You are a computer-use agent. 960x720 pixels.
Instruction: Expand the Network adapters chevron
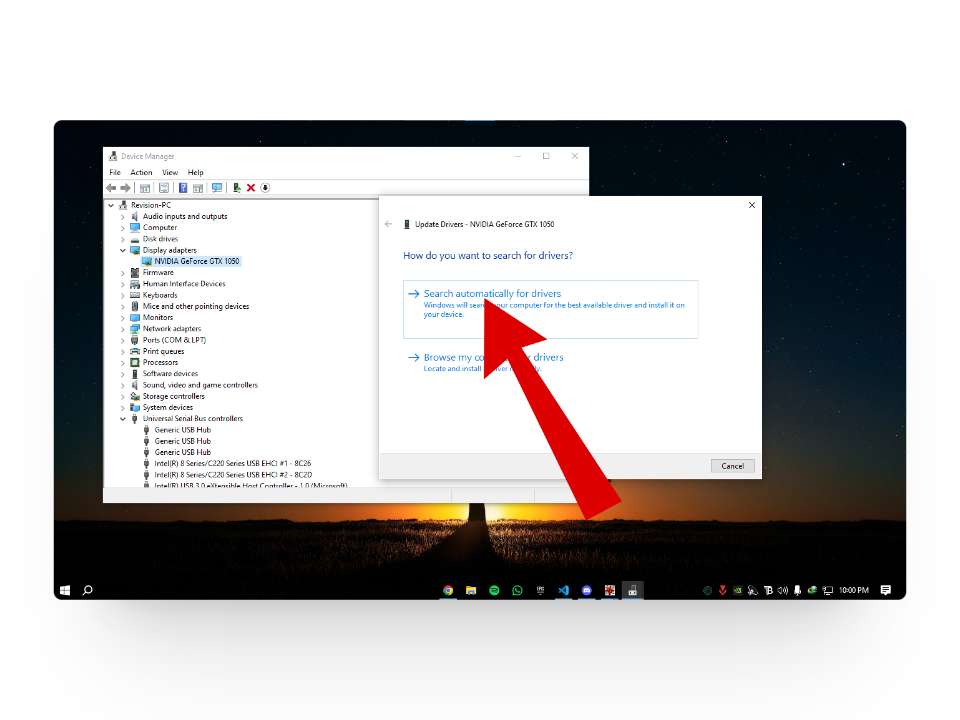122,329
